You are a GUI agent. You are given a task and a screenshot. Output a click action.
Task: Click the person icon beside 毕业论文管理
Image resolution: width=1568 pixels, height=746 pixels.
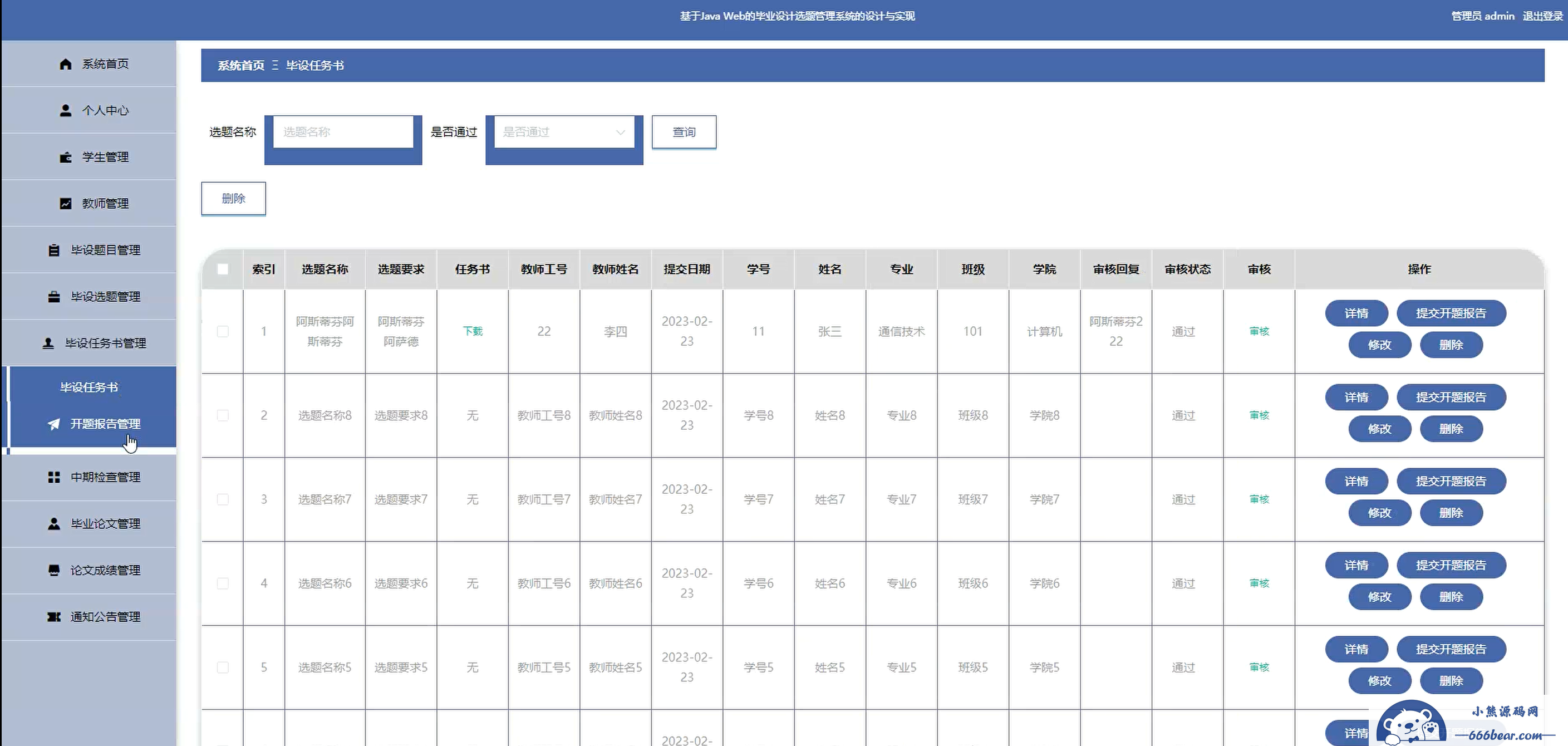(x=54, y=524)
